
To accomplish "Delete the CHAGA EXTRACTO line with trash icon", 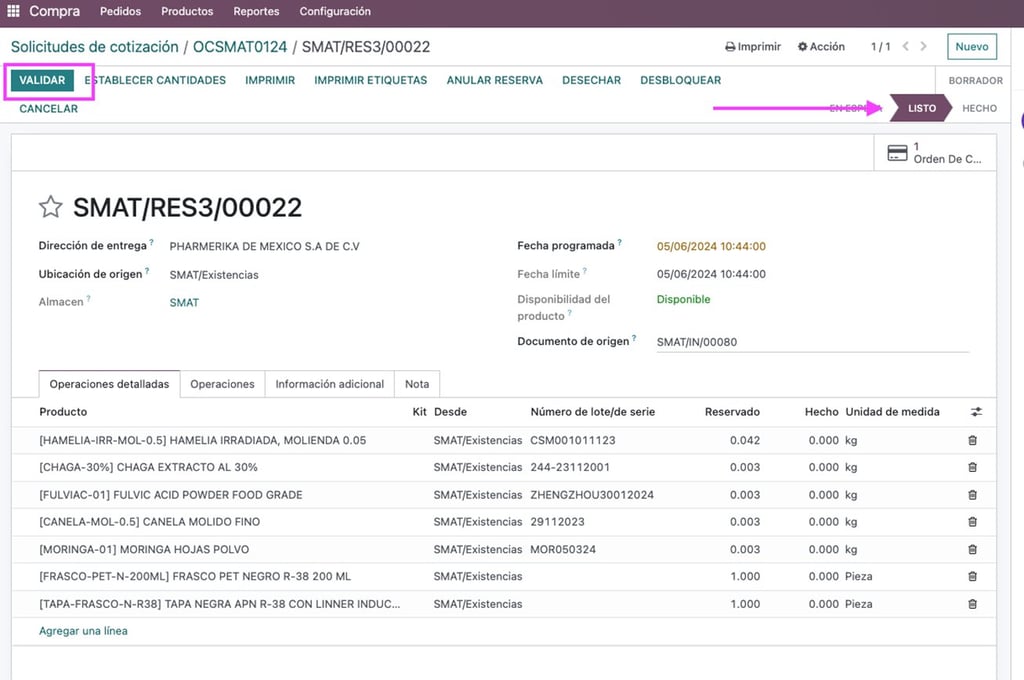I will pos(972,467).
